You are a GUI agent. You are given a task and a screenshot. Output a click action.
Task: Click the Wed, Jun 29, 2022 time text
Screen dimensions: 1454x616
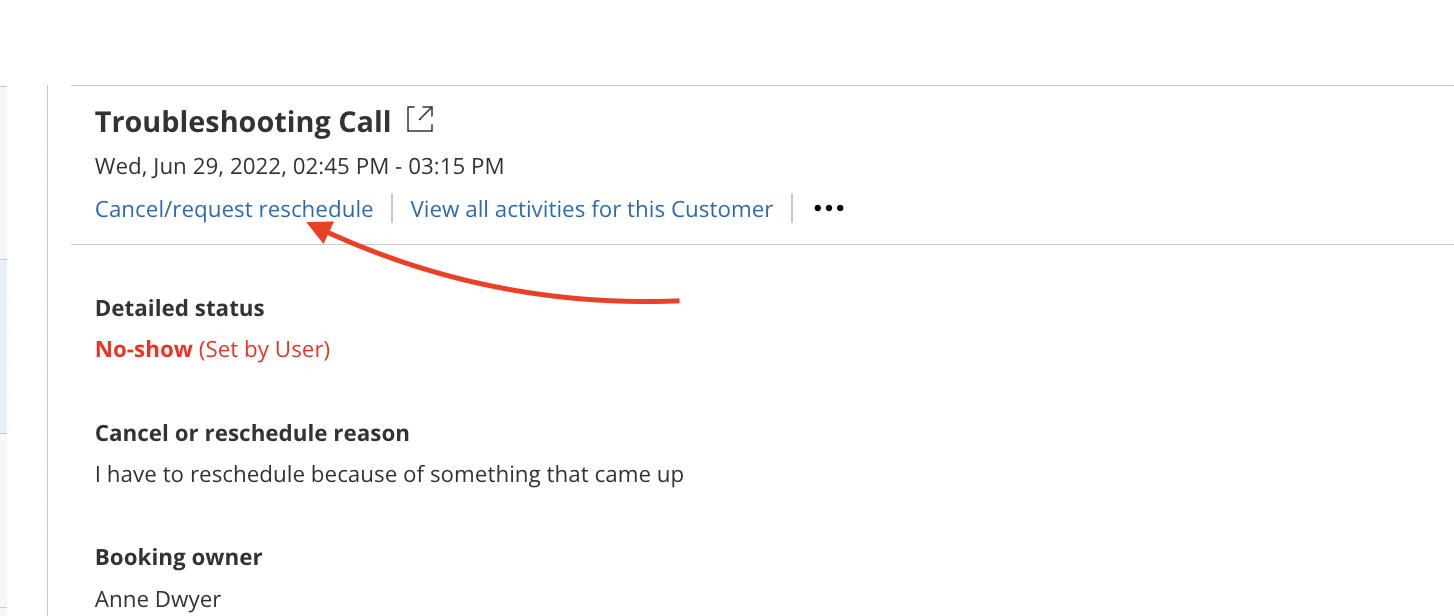299,166
